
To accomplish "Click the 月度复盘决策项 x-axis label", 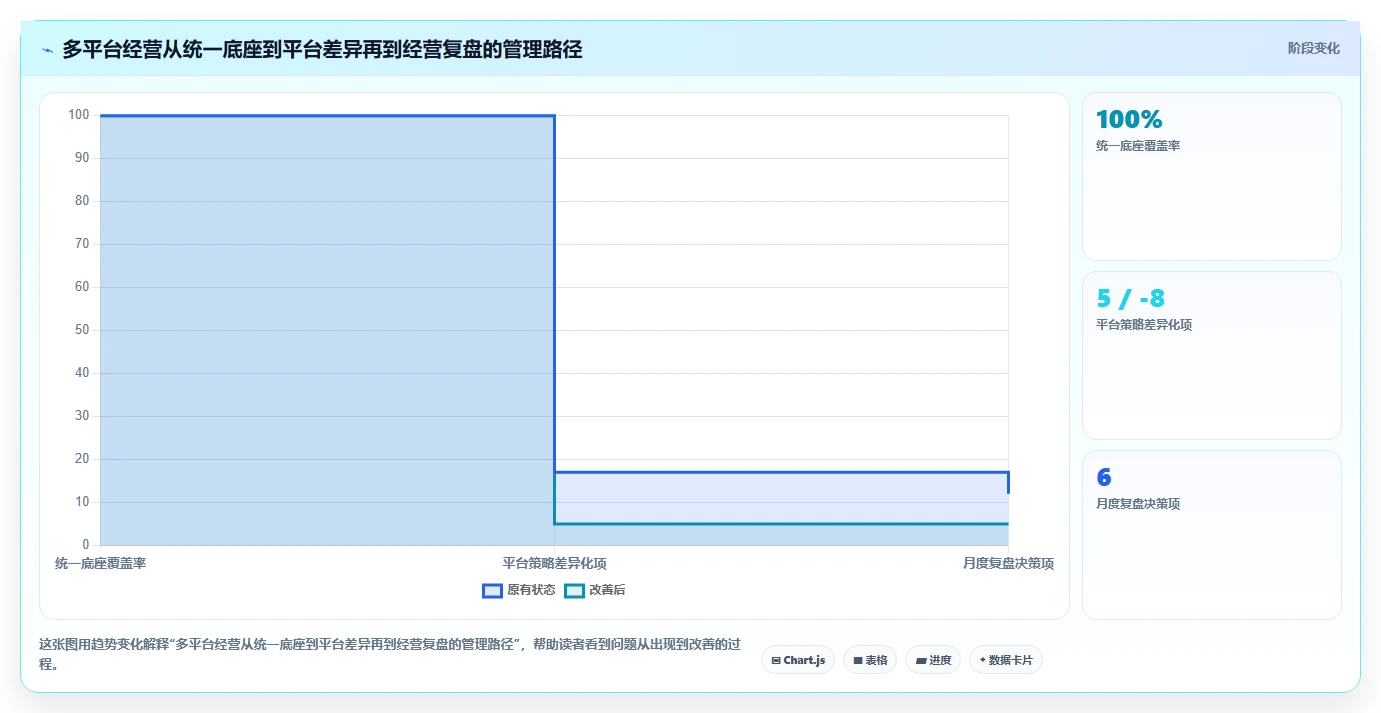I will 1008,564.
